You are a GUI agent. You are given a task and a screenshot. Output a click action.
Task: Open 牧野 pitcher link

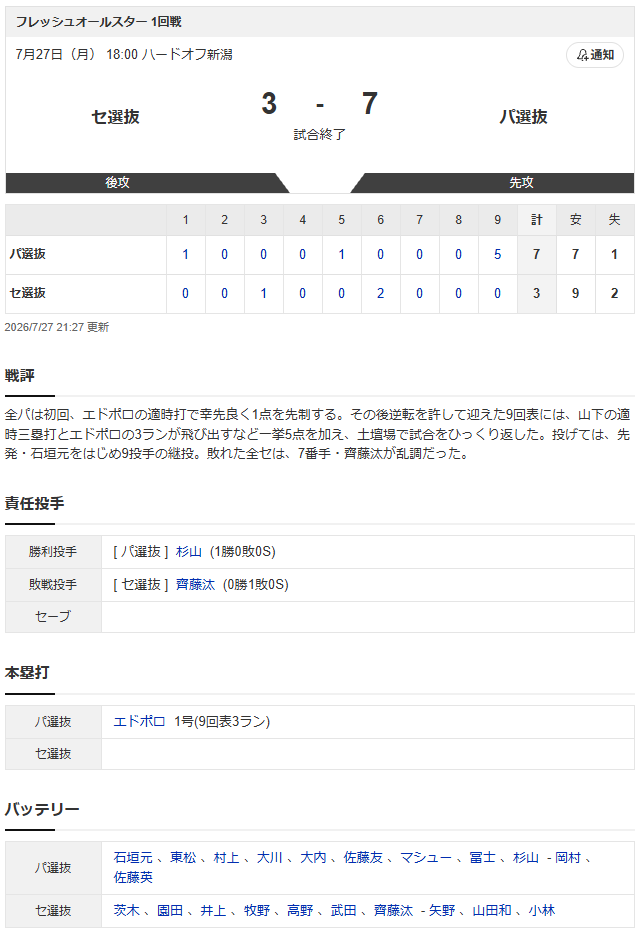coord(256,910)
